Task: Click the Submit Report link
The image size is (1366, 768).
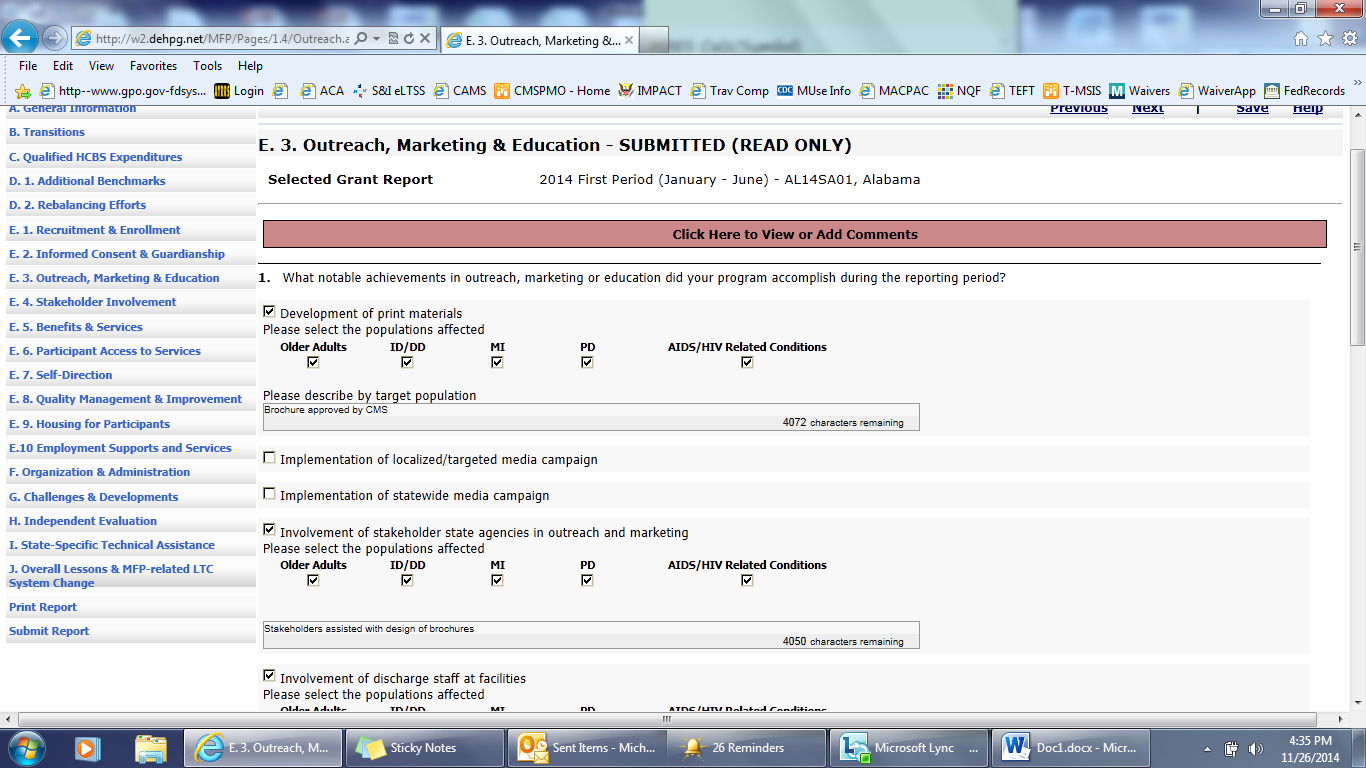Action: pos(49,631)
